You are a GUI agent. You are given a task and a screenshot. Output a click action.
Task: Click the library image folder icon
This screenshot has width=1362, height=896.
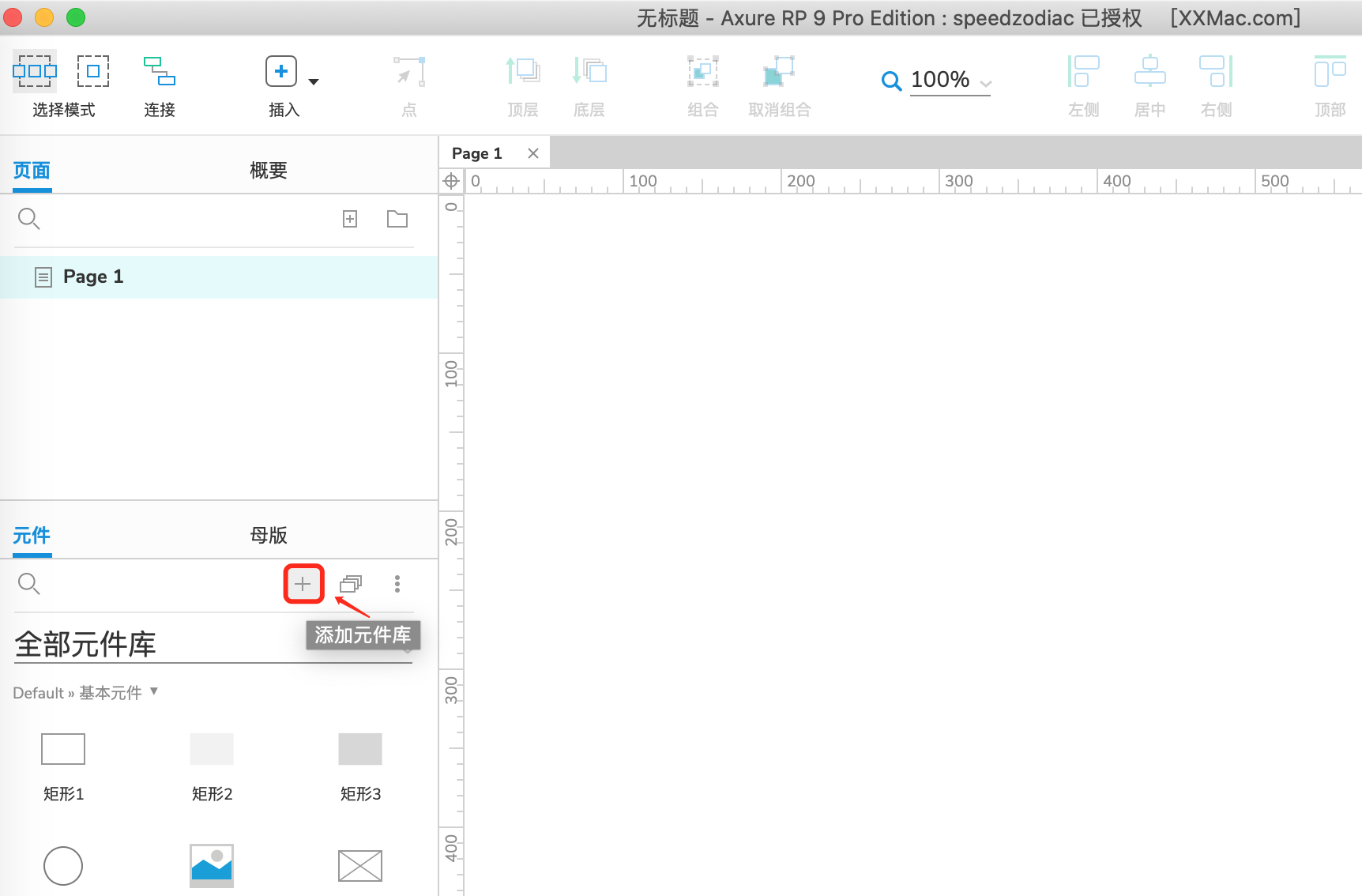351,584
